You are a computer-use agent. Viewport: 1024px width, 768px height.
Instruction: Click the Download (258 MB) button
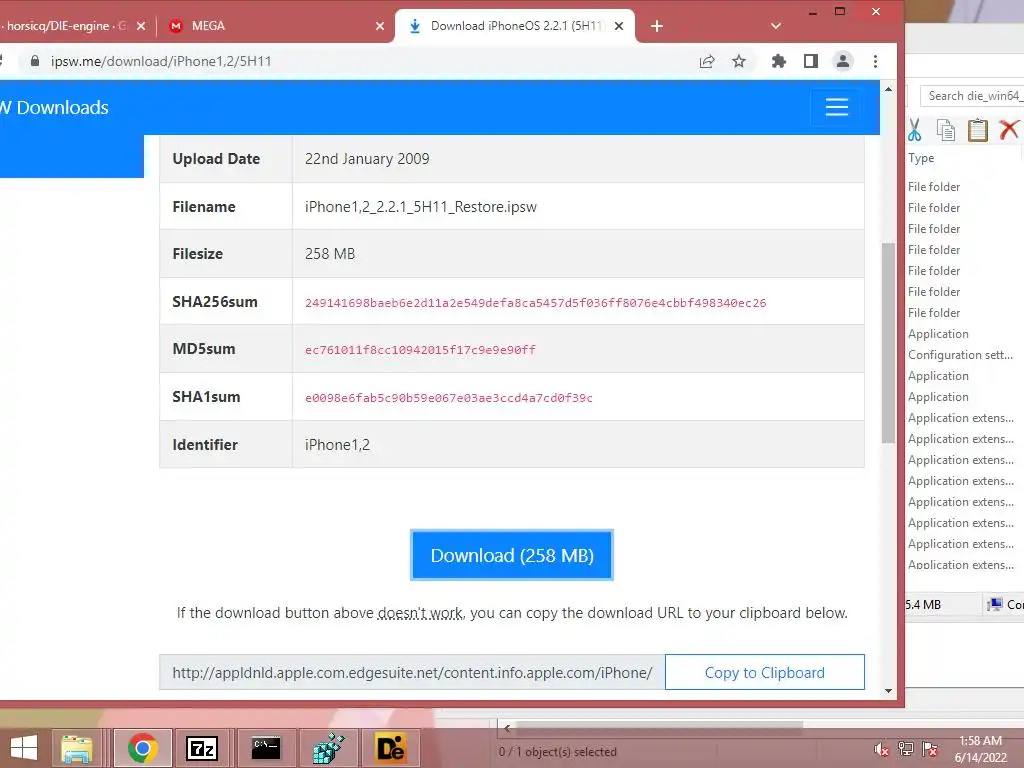512,555
